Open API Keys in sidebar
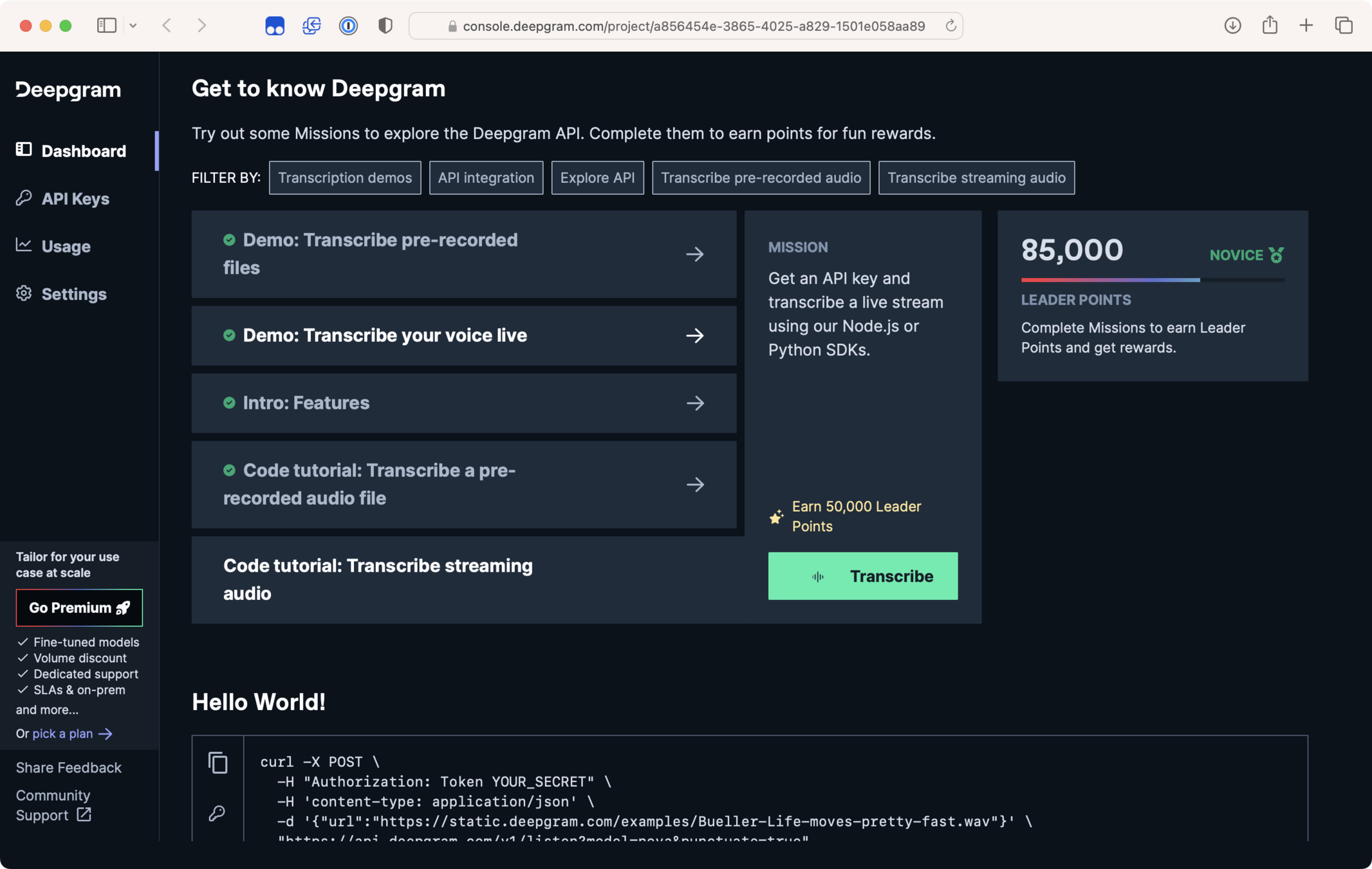 (x=75, y=199)
